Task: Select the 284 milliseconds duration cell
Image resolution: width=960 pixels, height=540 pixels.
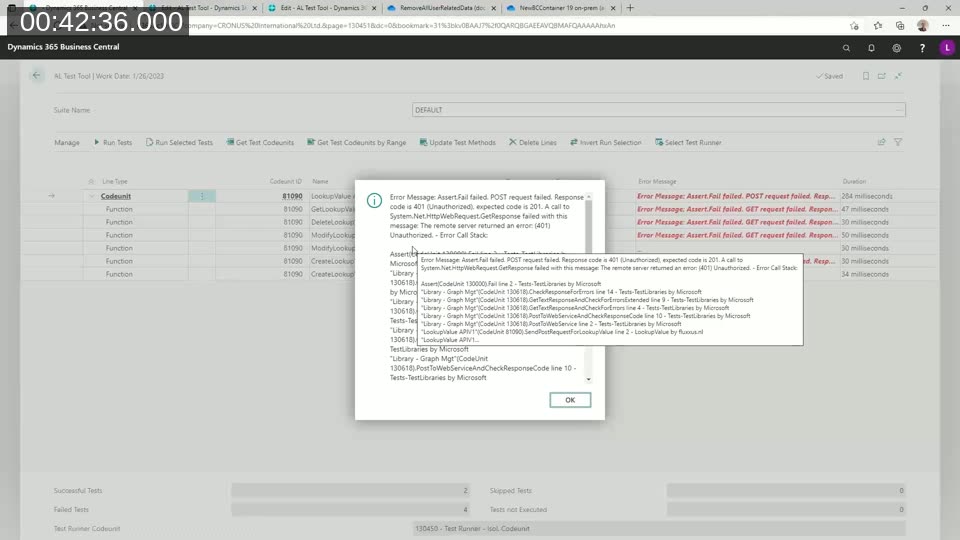Action: point(866,197)
